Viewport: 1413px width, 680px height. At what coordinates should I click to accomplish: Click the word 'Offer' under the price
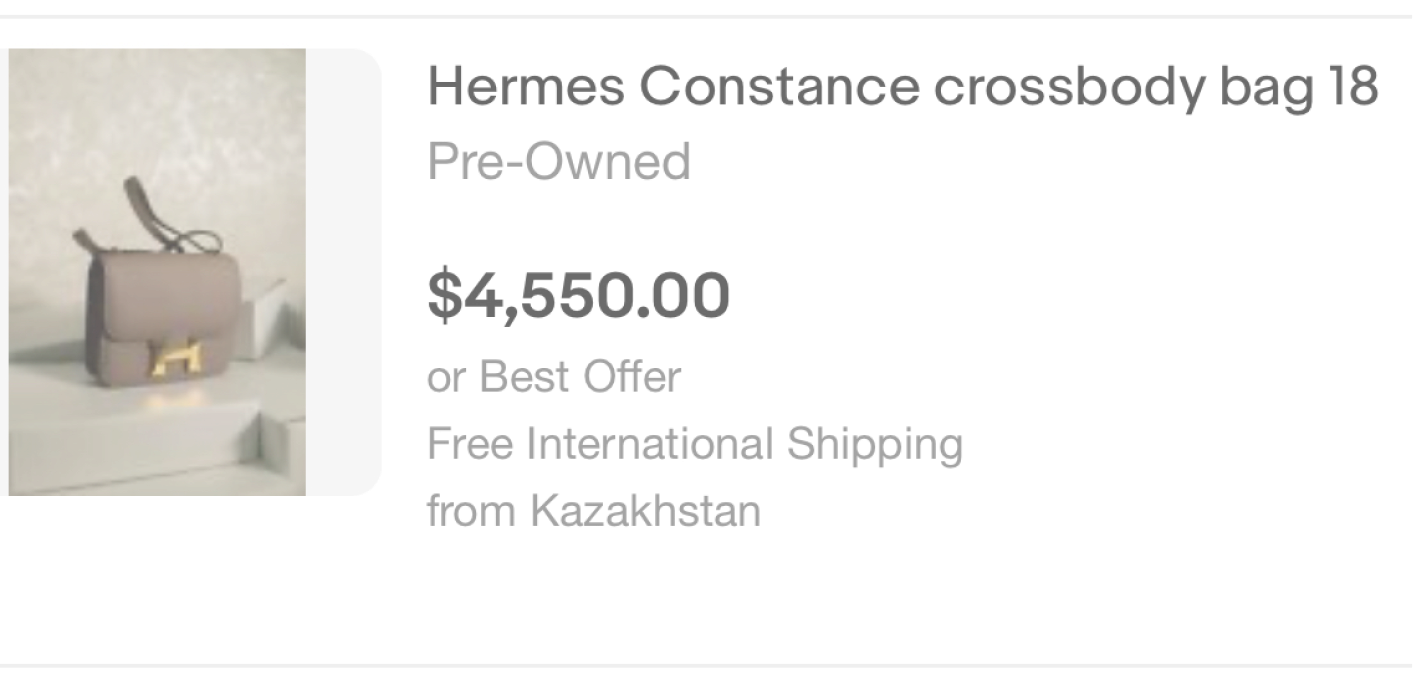click(634, 377)
